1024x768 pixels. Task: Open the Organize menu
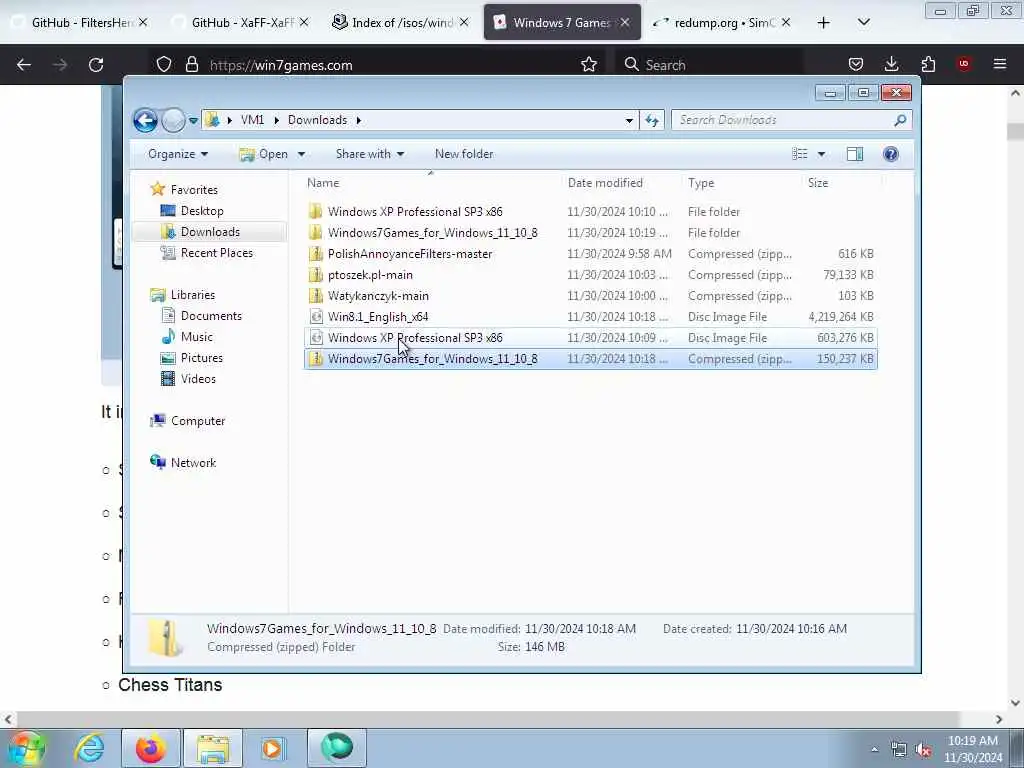[178, 154]
